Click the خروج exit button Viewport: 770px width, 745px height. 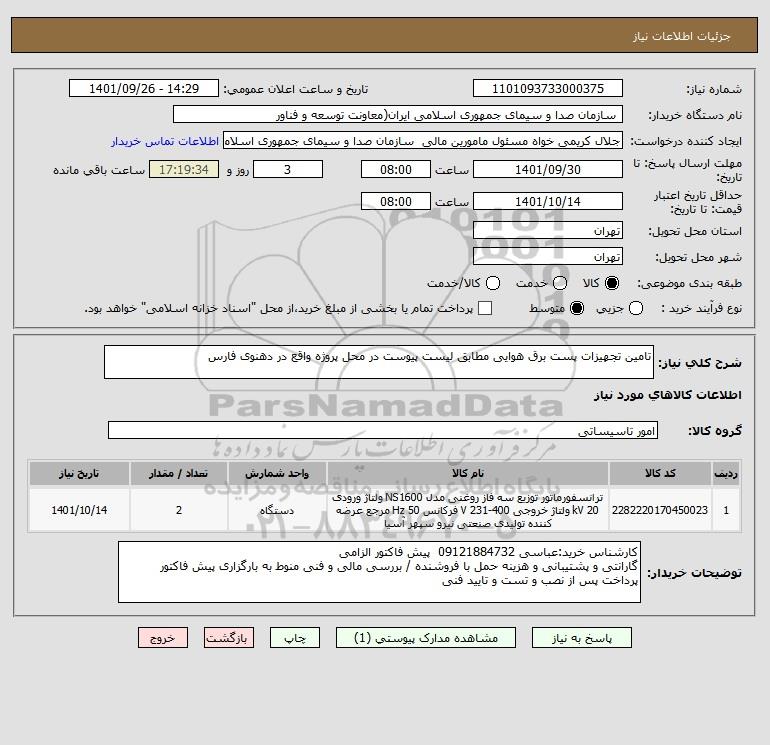(163, 638)
